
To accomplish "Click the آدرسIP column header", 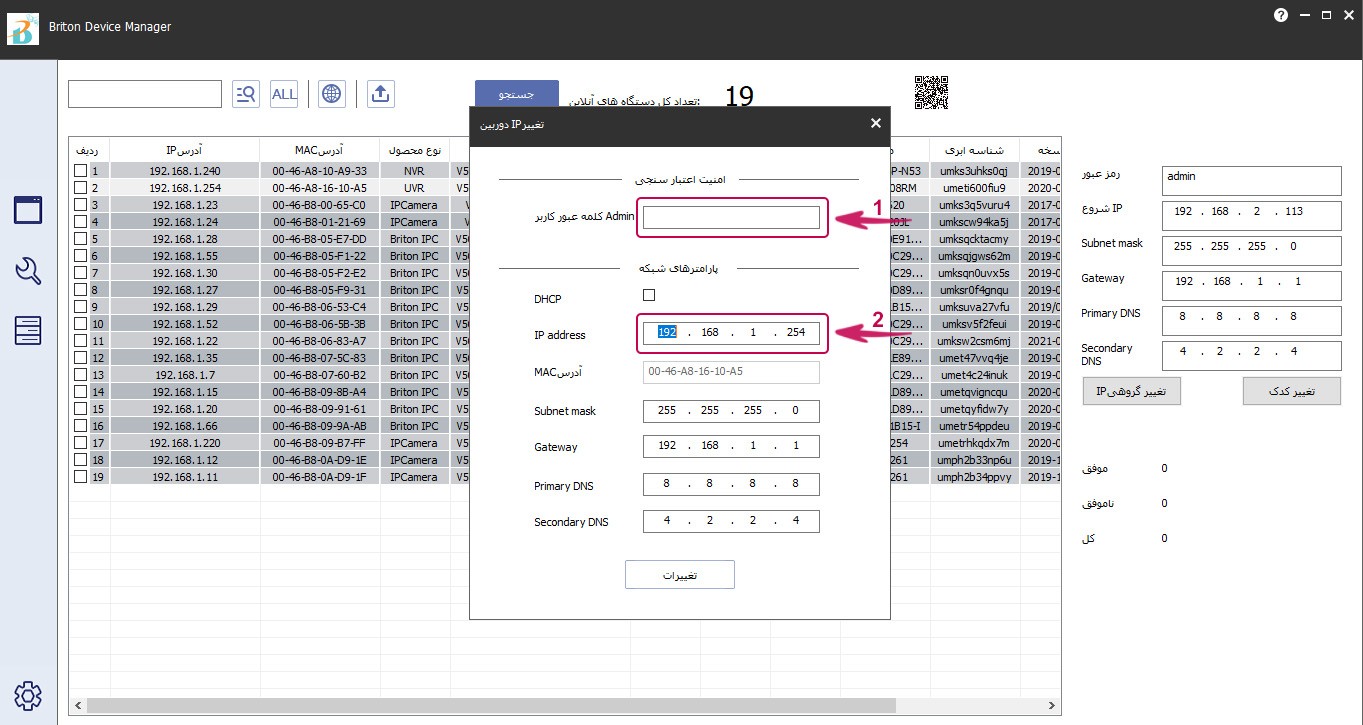I will point(184,150).
